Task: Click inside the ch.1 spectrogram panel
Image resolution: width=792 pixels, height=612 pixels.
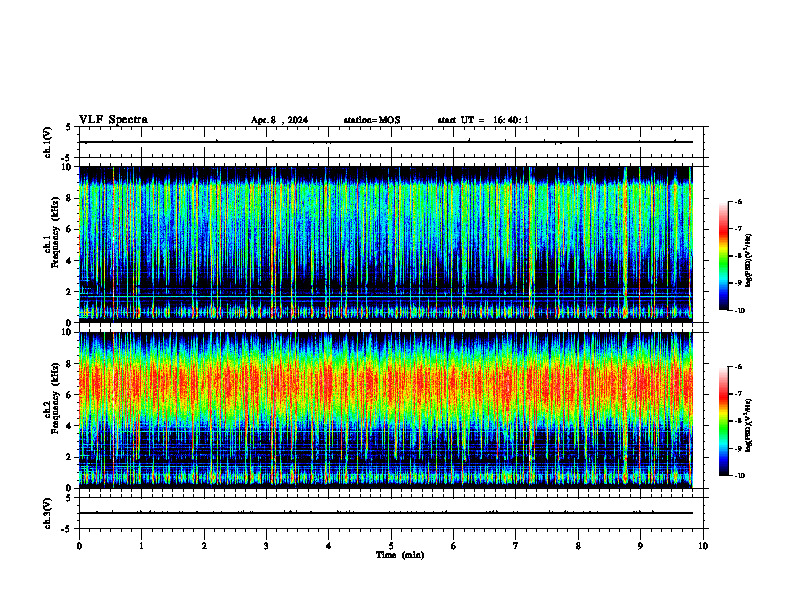Action: click(x=385, y=244)
